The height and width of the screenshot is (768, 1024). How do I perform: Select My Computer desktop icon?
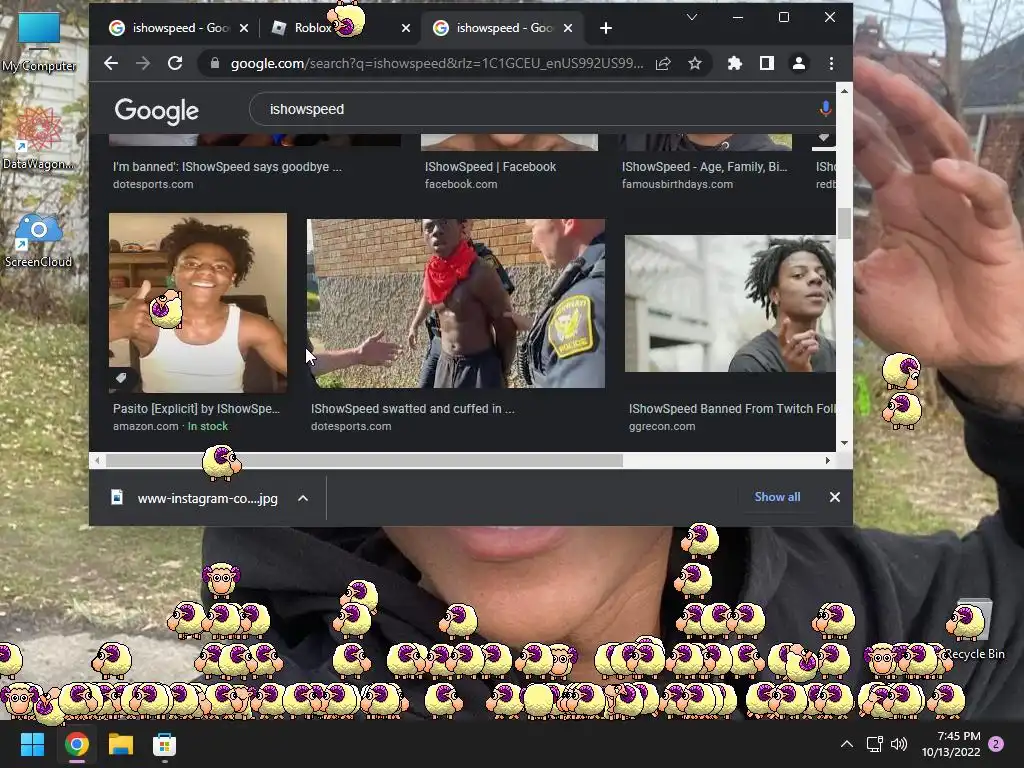click(x=39, y=43)
